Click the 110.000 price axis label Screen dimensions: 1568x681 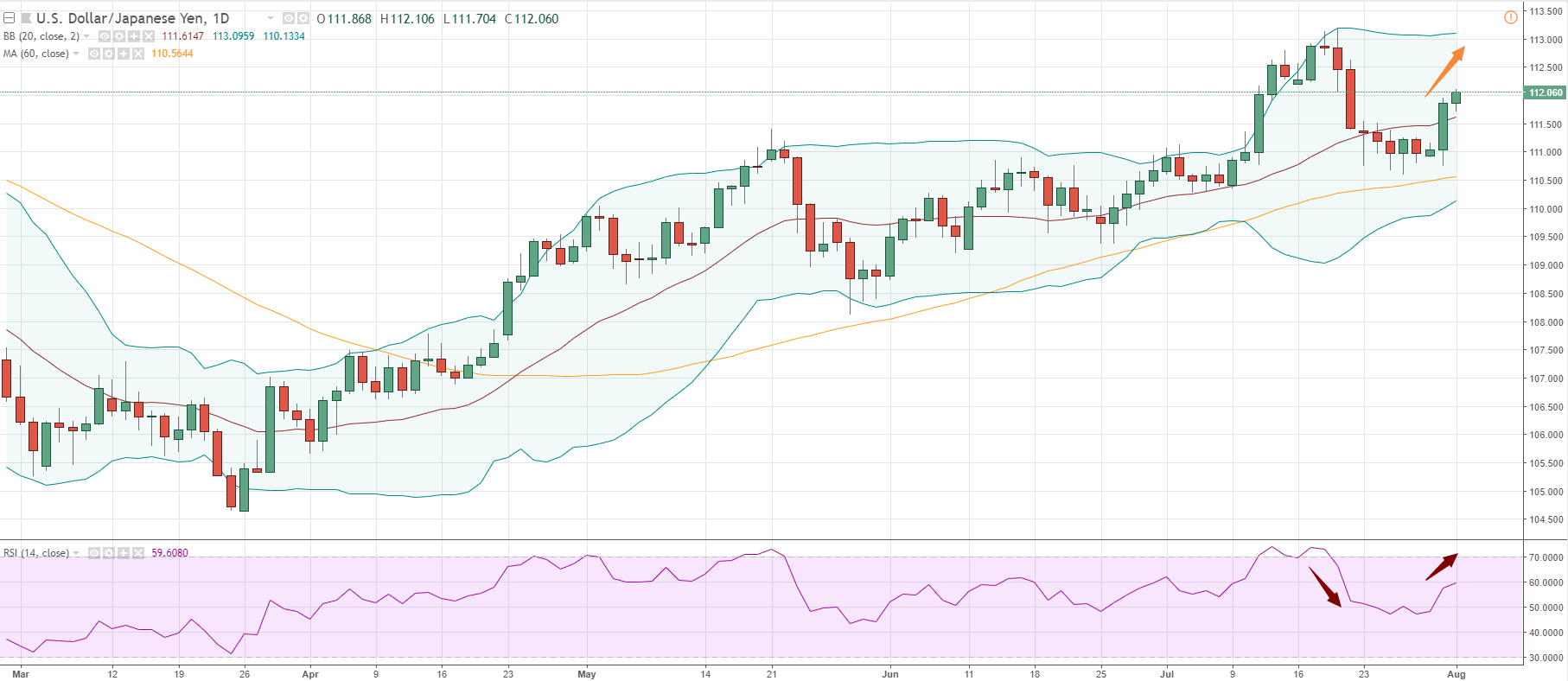point(1546,209)
